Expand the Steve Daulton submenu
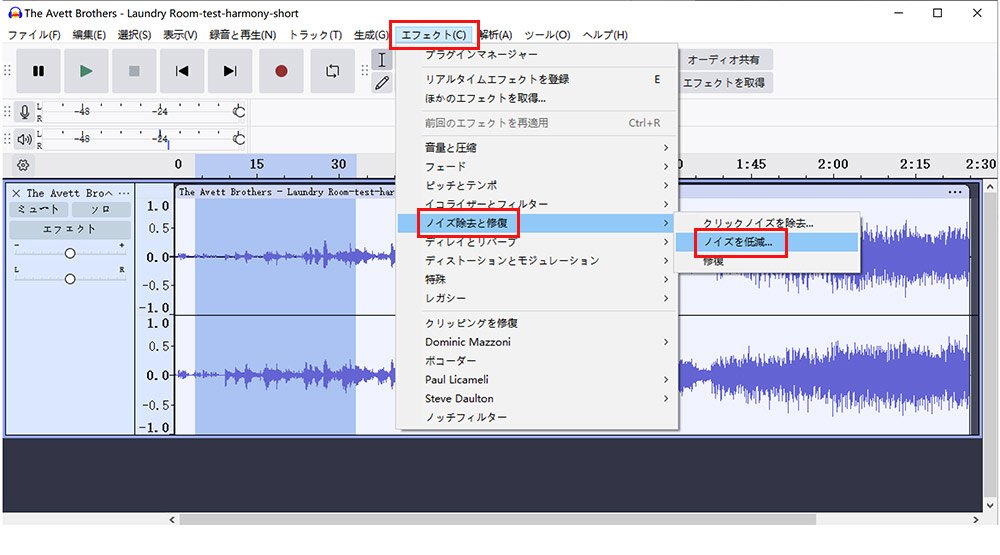 click(x=536, y=398)
